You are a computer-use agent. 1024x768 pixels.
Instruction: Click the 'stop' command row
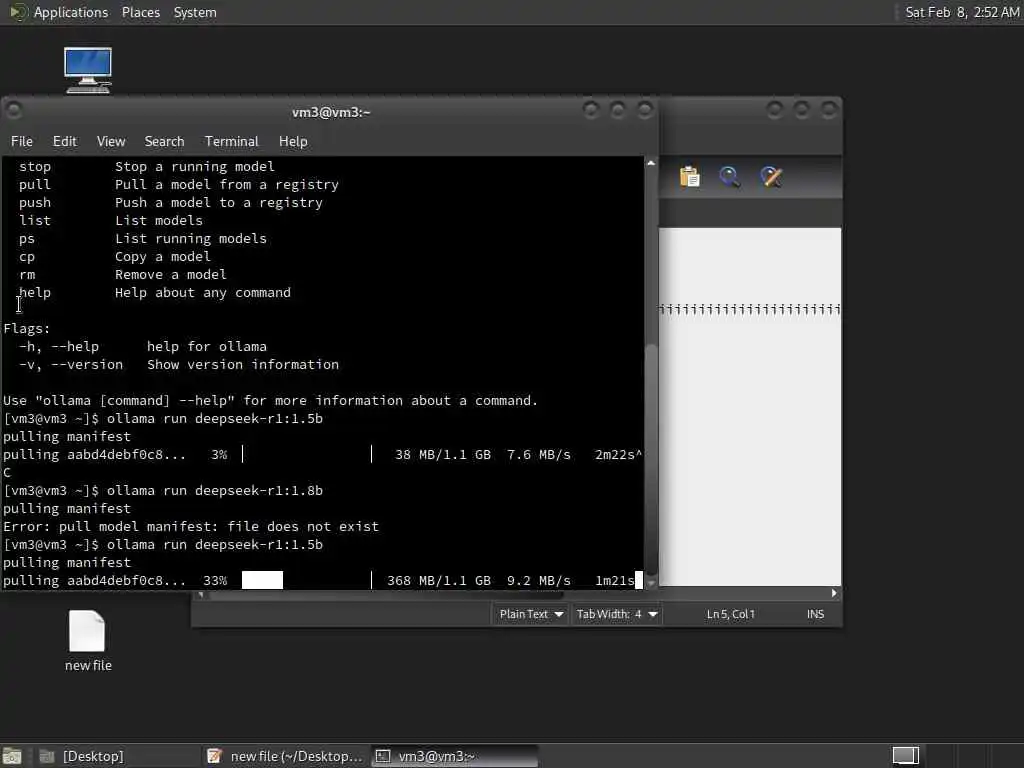click(x=146, y=167)
